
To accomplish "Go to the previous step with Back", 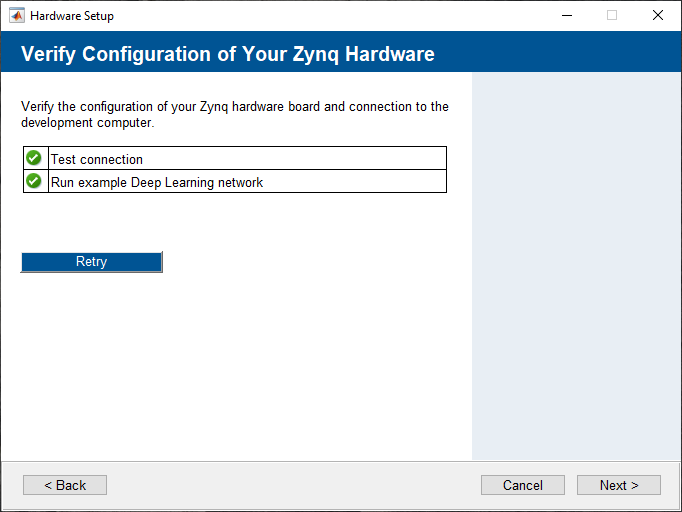I will coord(65,485).
